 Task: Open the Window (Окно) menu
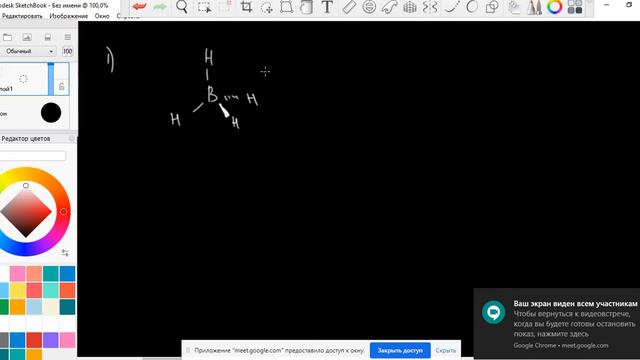pos(102,16)
